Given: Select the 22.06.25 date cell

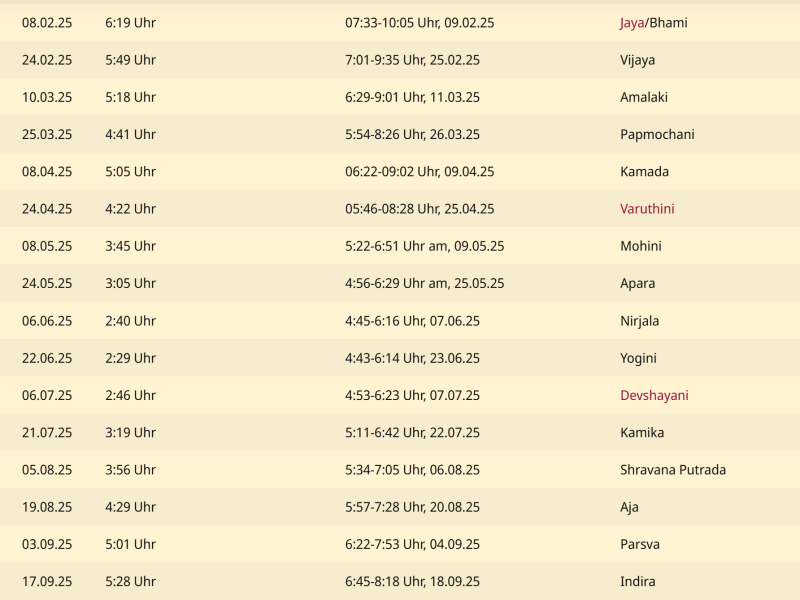Looking at the screenshot, I should (x=47, y=358).
